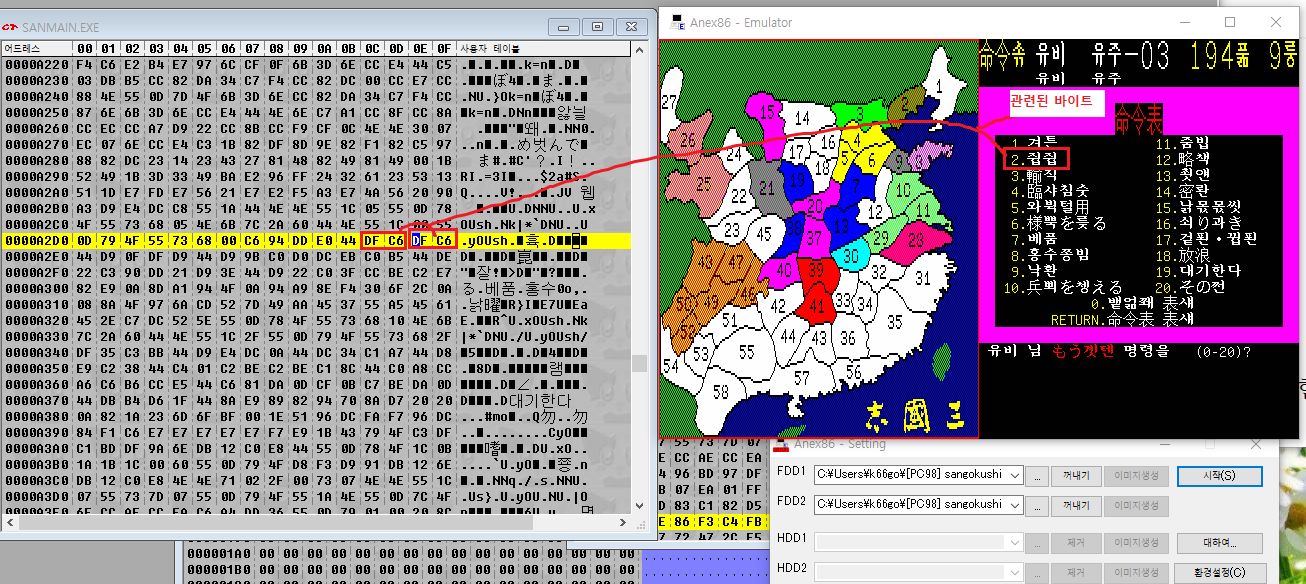Browse for FDD2 image with ... button
Viewport: 1306px width, 584px height.
1037,505
